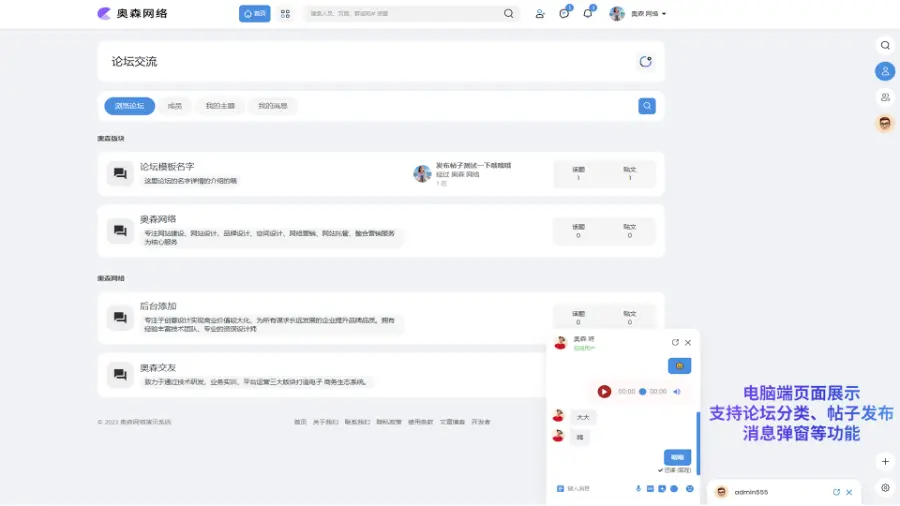Click the 关于我们 footer link
The width and height of the screenshot is (900, 506).
tap(326, 422)
